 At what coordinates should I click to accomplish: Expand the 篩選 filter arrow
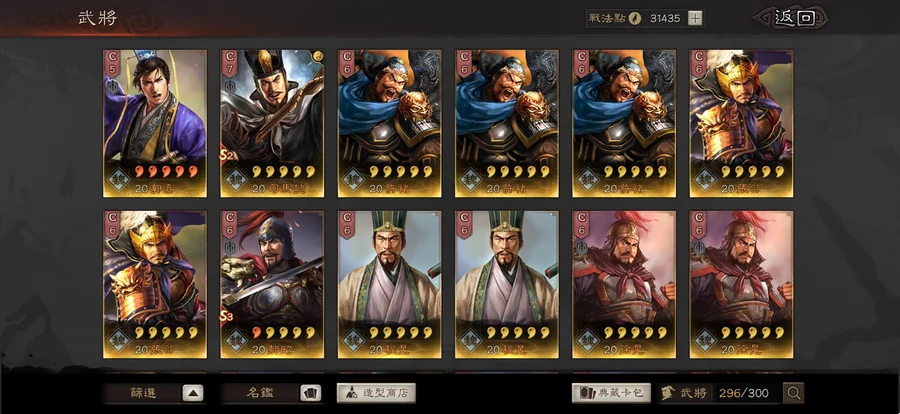tap(193, 393)
